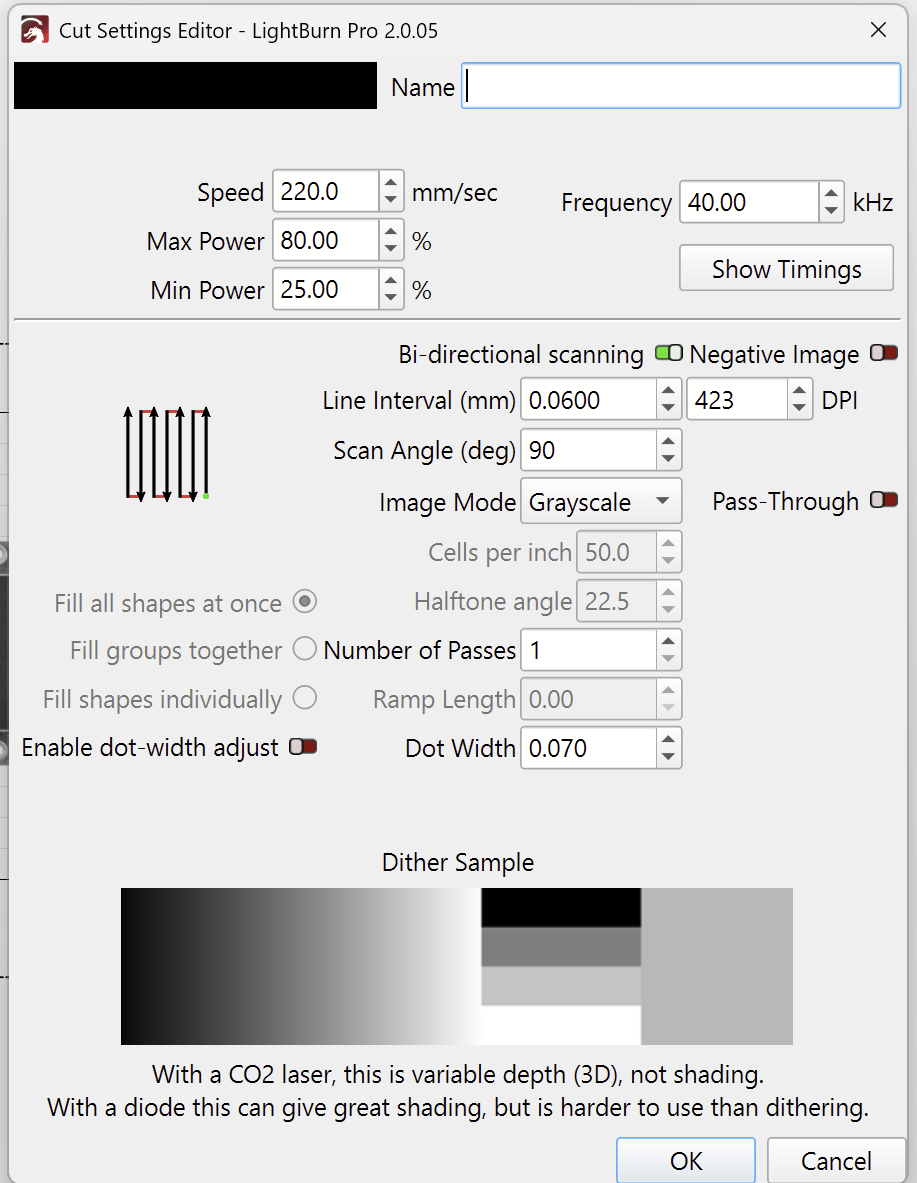The width and height of the screenshot is (917, 1183).
Task: Increase DPI value with the up arrow
Action: pyautogui.click(x=799, y=391)
